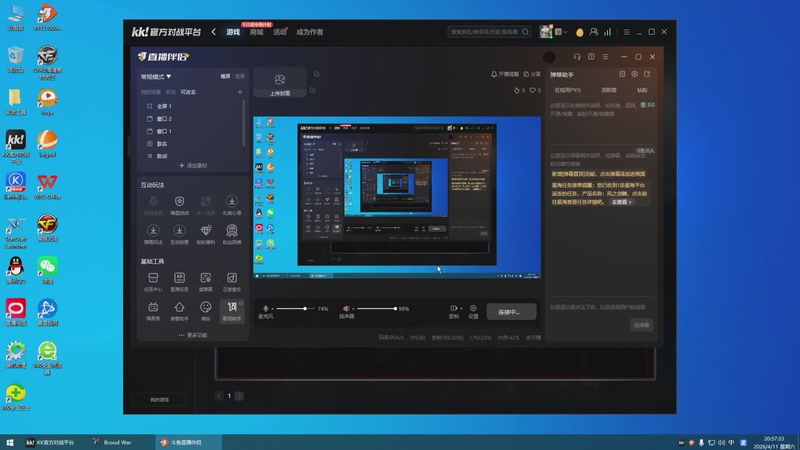
Task: Open the 正版音乐 licensed music tool
Action: [x=232, y=282]
